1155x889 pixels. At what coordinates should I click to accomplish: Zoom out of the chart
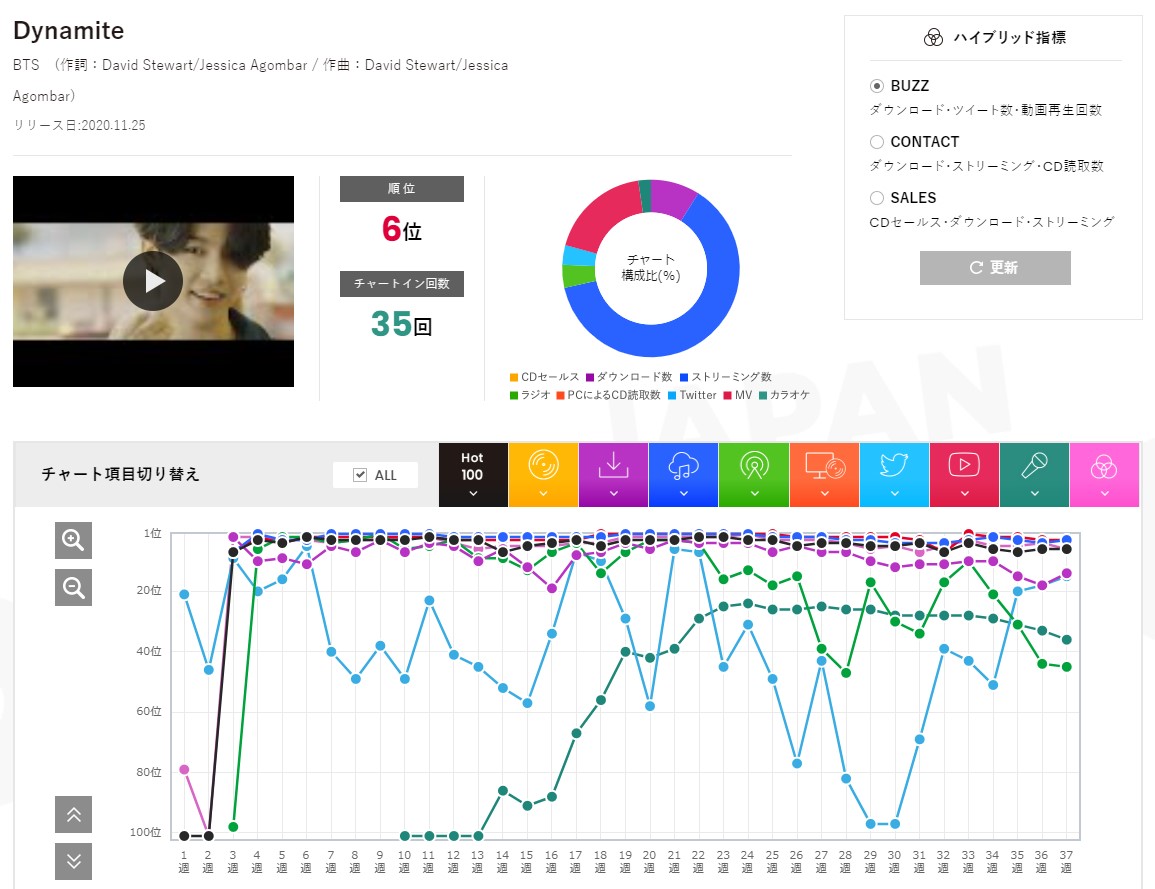73,588
